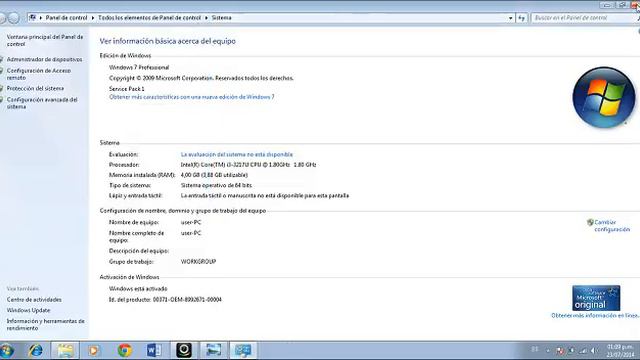Open Google Chrome from the taskbar

(x=124, y=350)
